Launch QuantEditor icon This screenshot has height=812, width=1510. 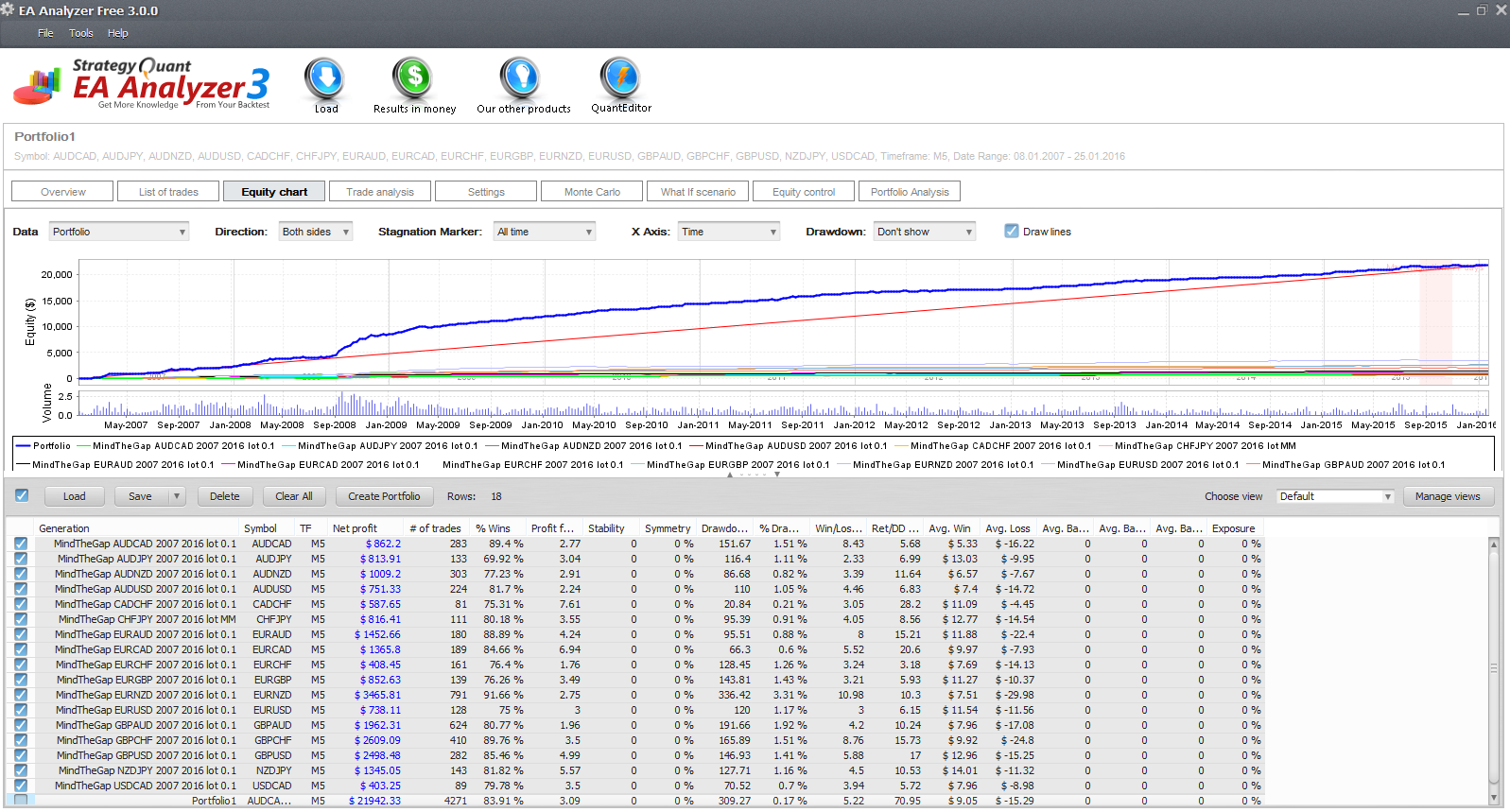[x=620, y=79]
